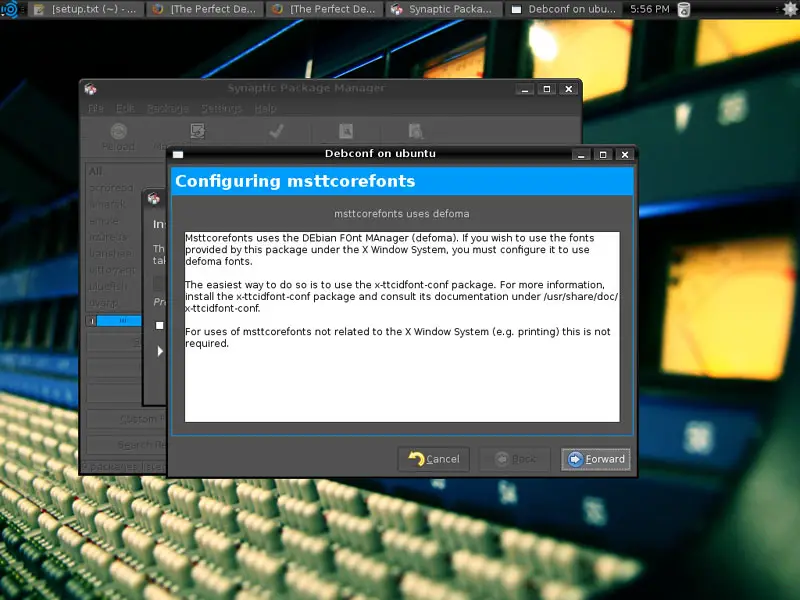
Task: Select the All category in Synaptic
Action: 95,171
